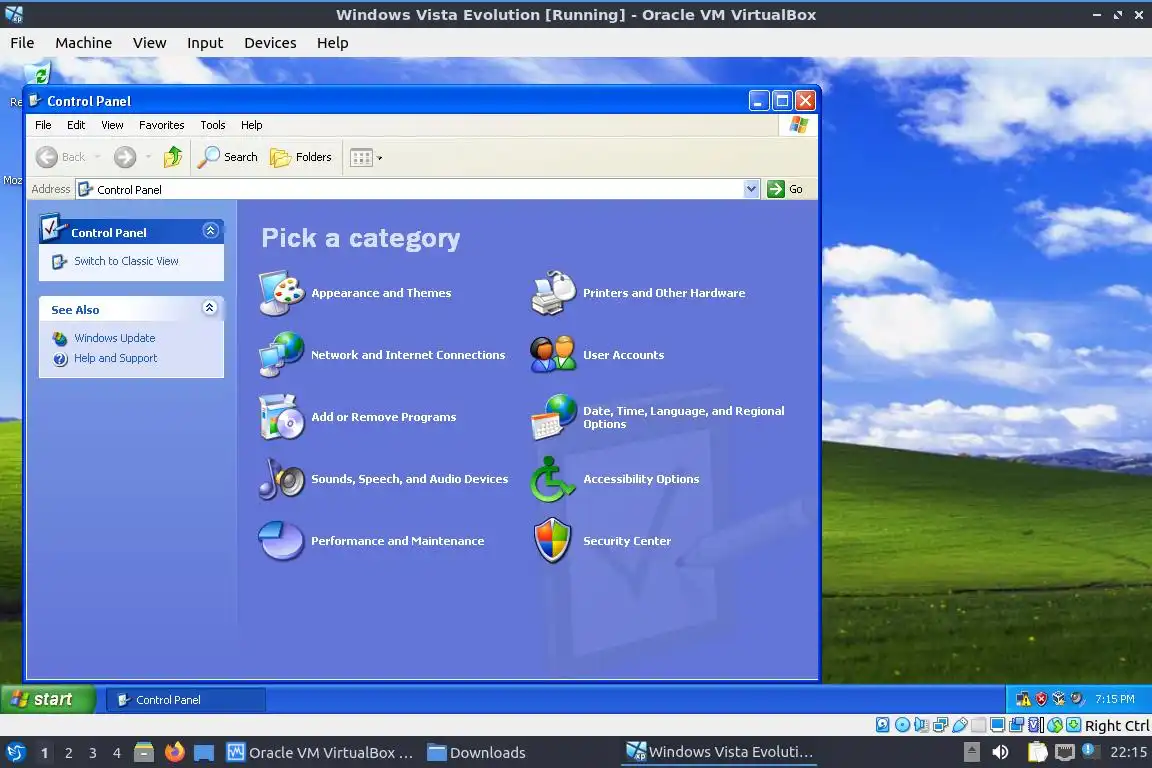The image size is (1152, 768).
Task: Select Control Panel taskbar button in XP
Action: 186,700
